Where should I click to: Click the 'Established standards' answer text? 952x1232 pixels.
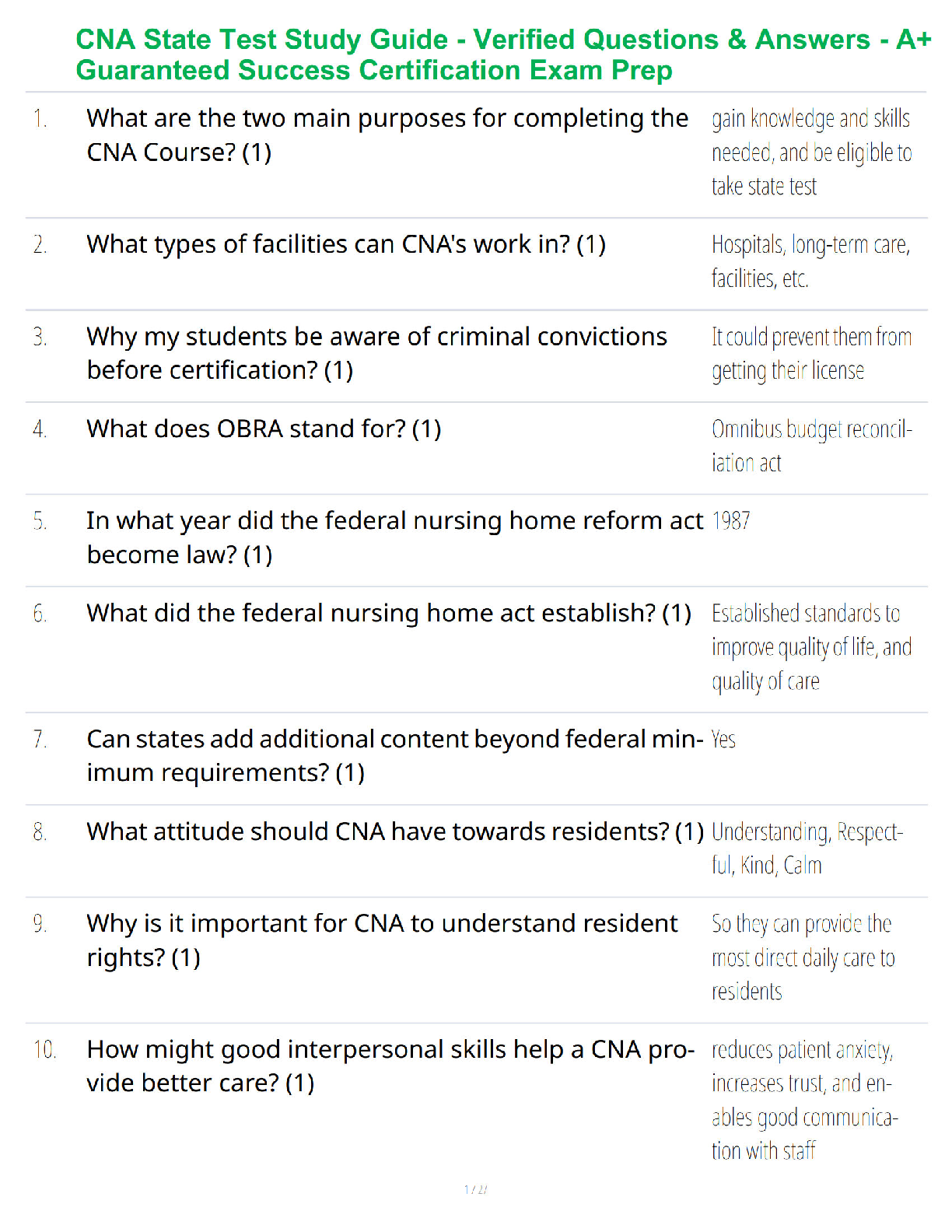[812, 647]
